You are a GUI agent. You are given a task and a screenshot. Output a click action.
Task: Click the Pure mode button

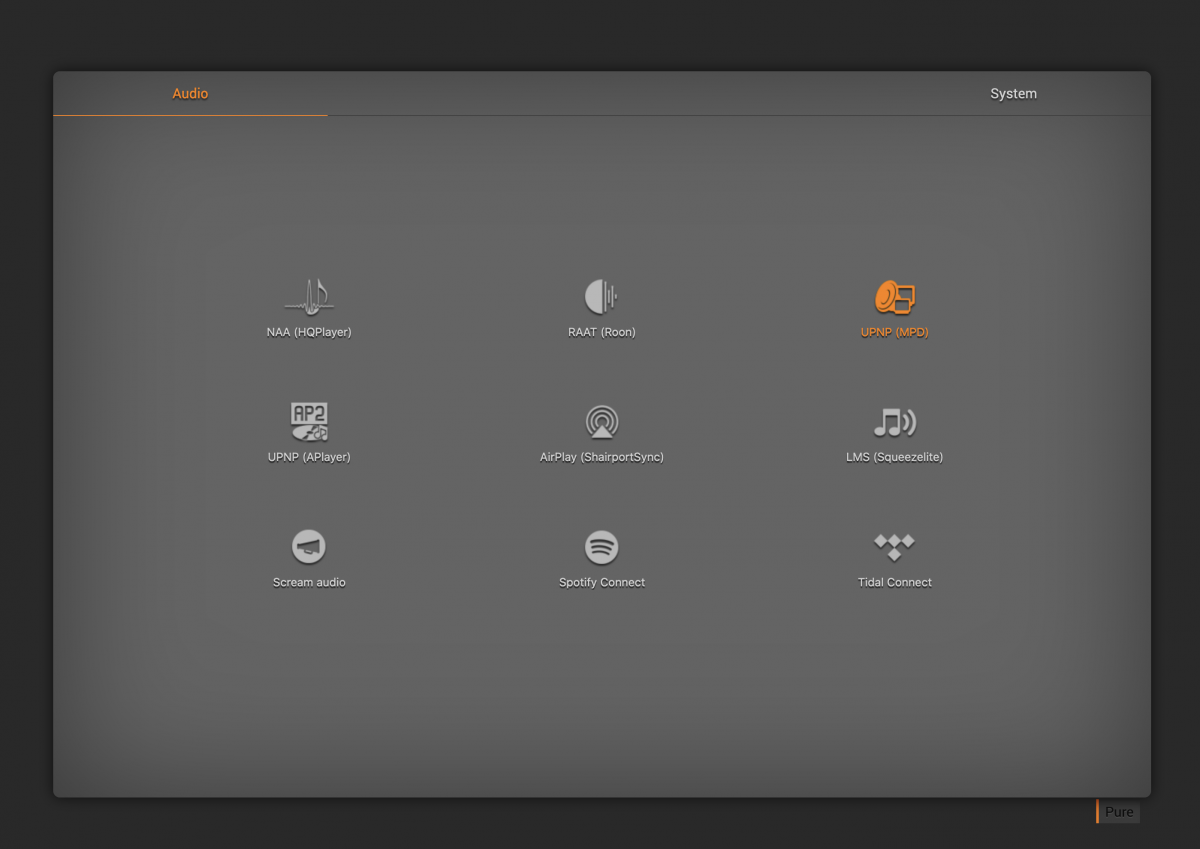[x=1118, y=812]
